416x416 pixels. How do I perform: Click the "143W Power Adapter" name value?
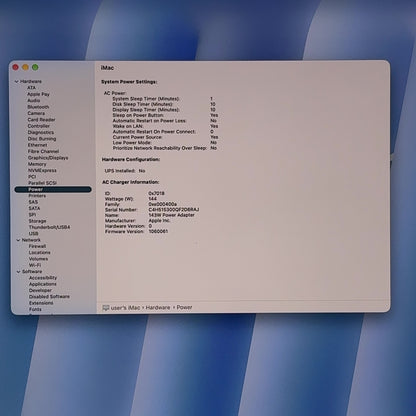(x=171, y=215)
